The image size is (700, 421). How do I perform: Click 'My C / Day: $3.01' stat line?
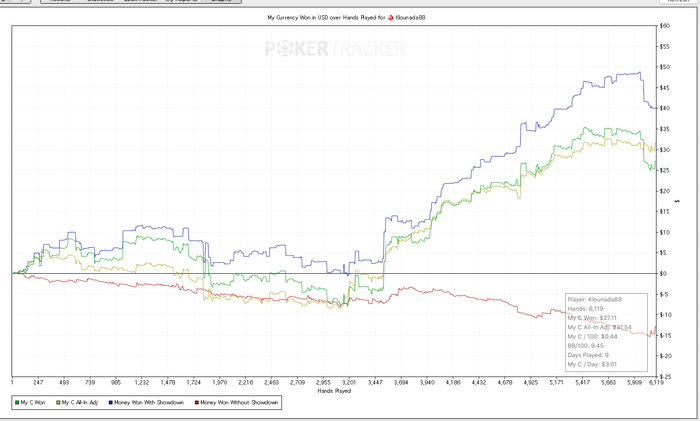(x=592, y=364)
